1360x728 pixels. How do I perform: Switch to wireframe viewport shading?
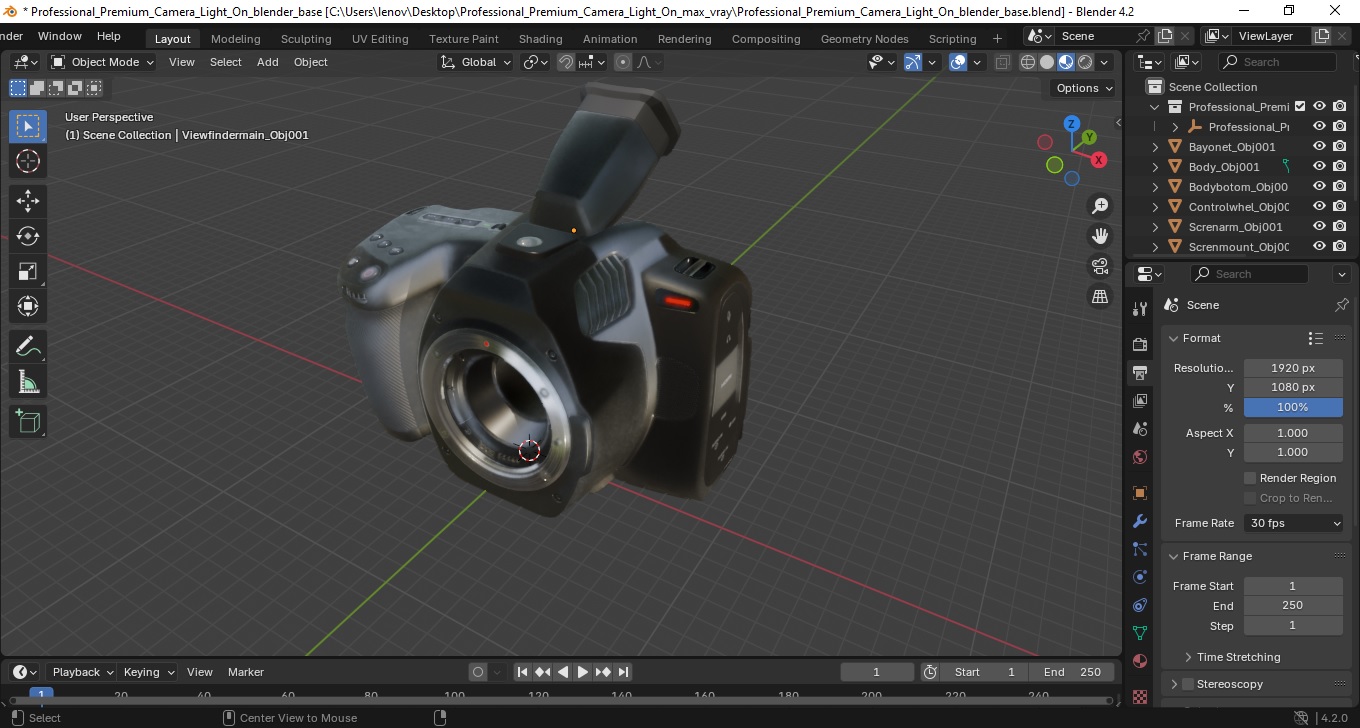(1027, 62)
